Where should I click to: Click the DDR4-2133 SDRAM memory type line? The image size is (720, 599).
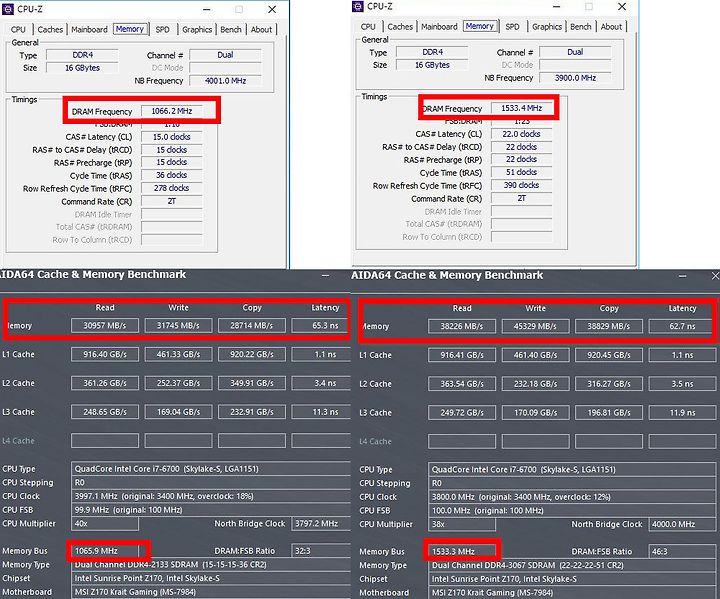[x=211, y=565]
